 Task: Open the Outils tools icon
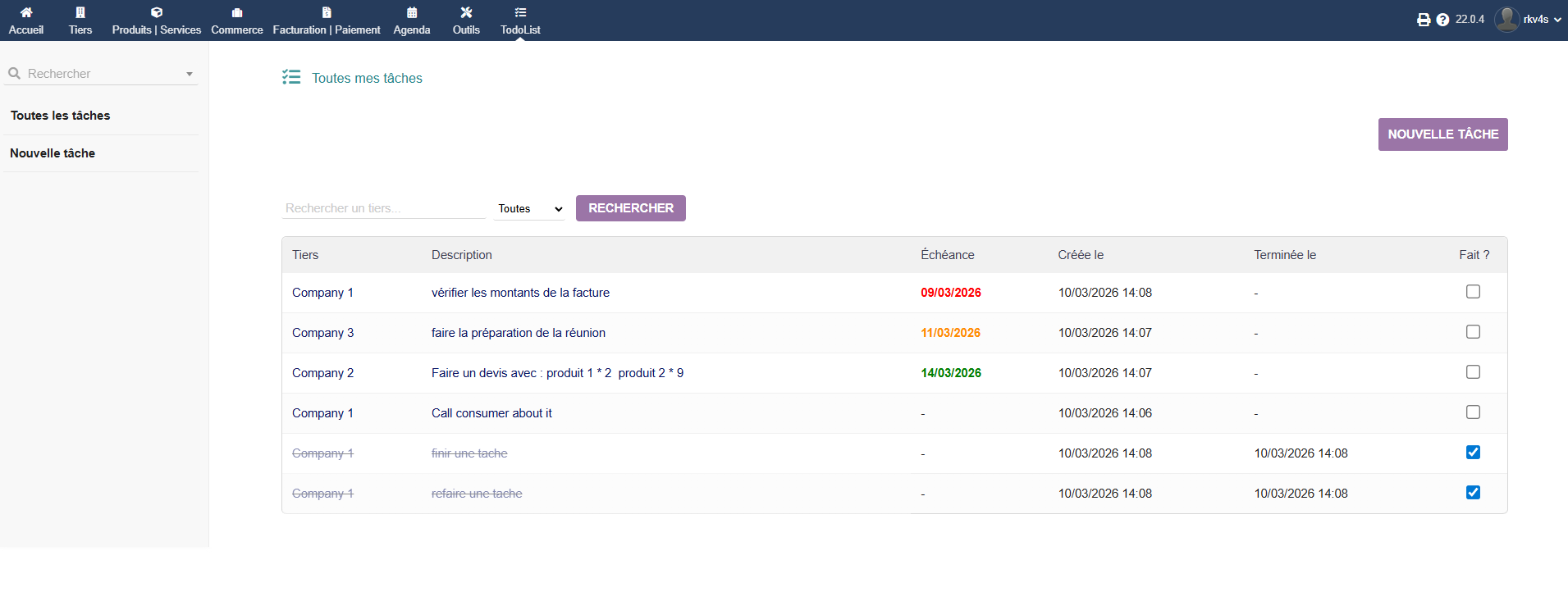466,13
